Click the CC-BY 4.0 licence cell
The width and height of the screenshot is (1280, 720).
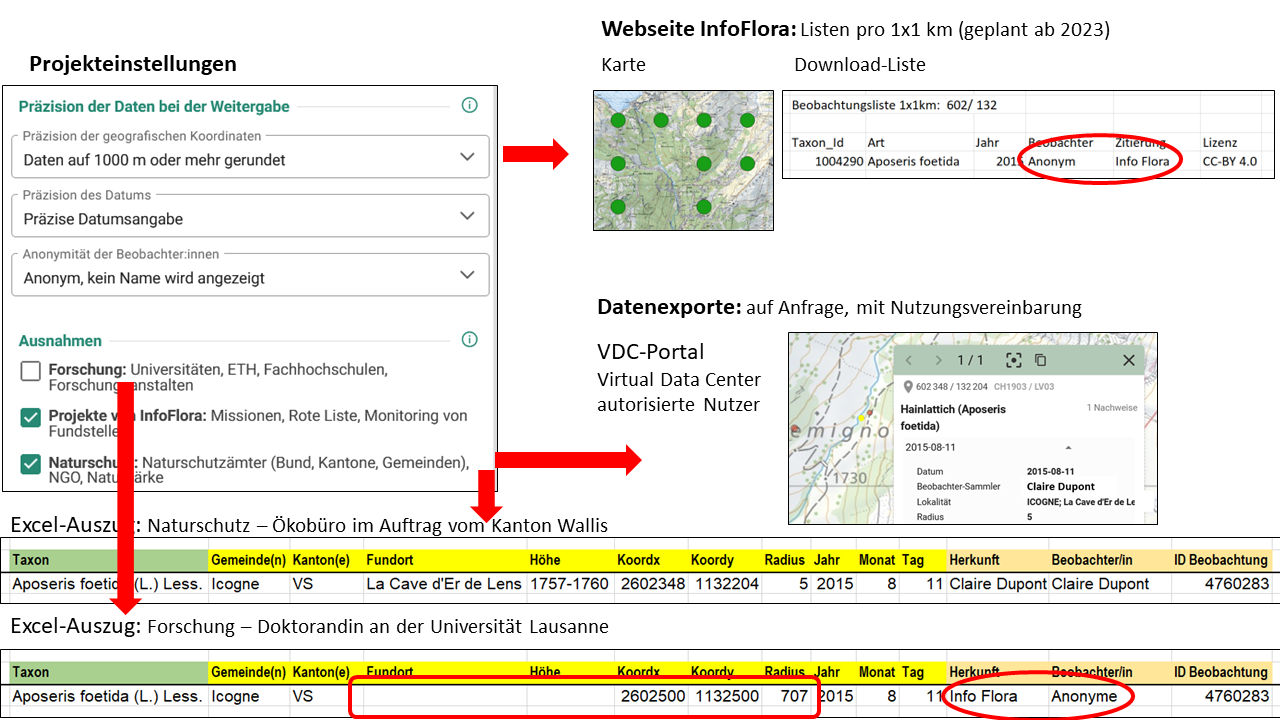point(1230,161)
